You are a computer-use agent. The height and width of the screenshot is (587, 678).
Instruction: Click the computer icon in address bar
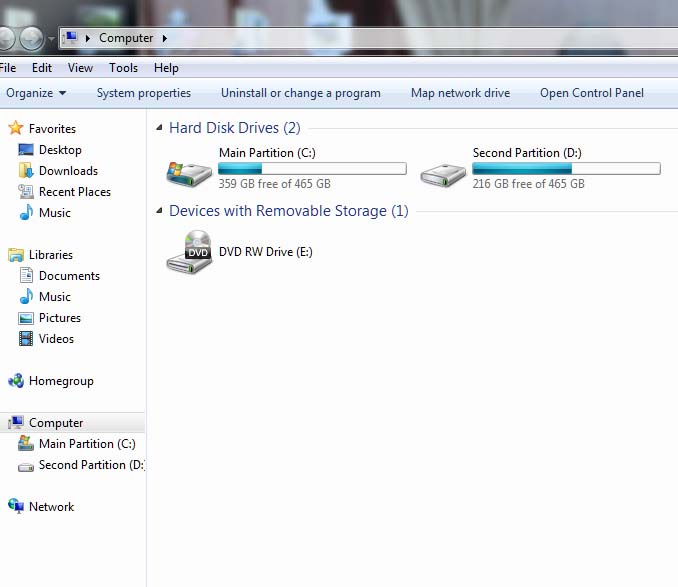pyautogui.click(x=70, y=38)
